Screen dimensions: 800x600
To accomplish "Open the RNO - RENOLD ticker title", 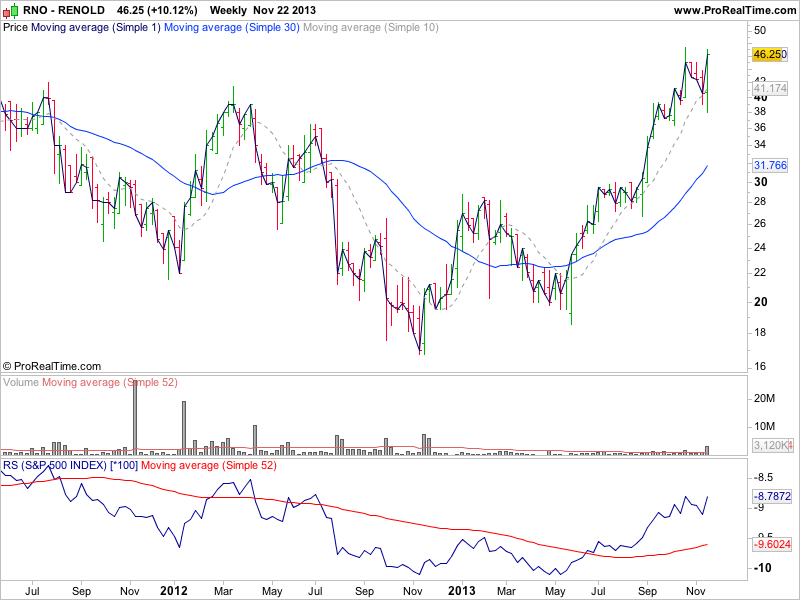I will point(62,10).
